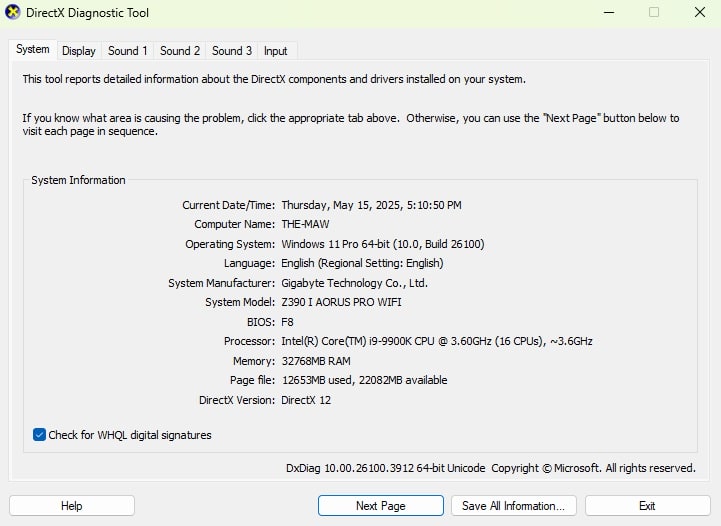Image resolution: width=721 pixels, height=526 pixels.
Task: Close the DirectX Diagnostic Tool window
Action: 699,12
